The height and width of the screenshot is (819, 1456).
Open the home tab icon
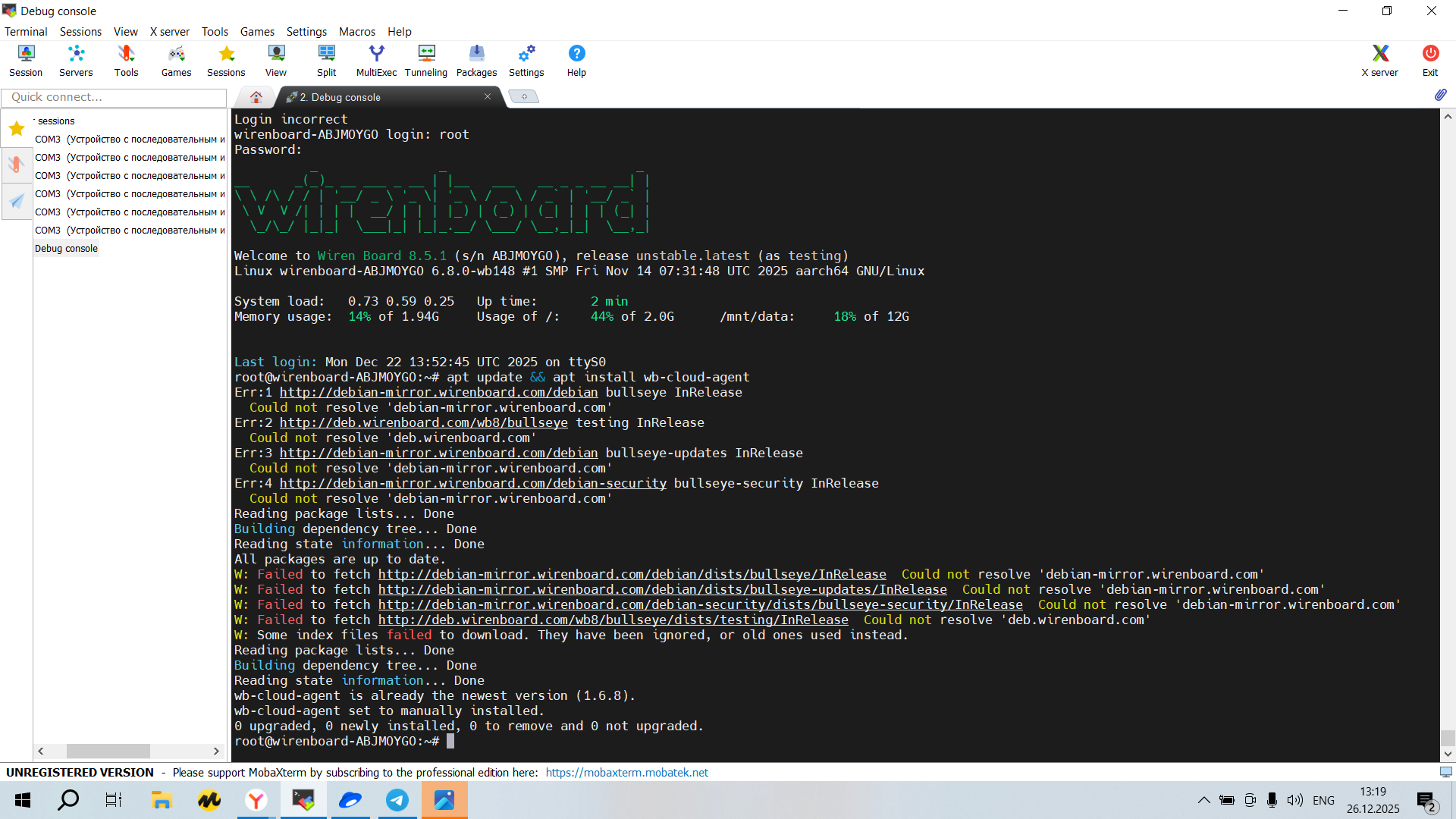256,97
